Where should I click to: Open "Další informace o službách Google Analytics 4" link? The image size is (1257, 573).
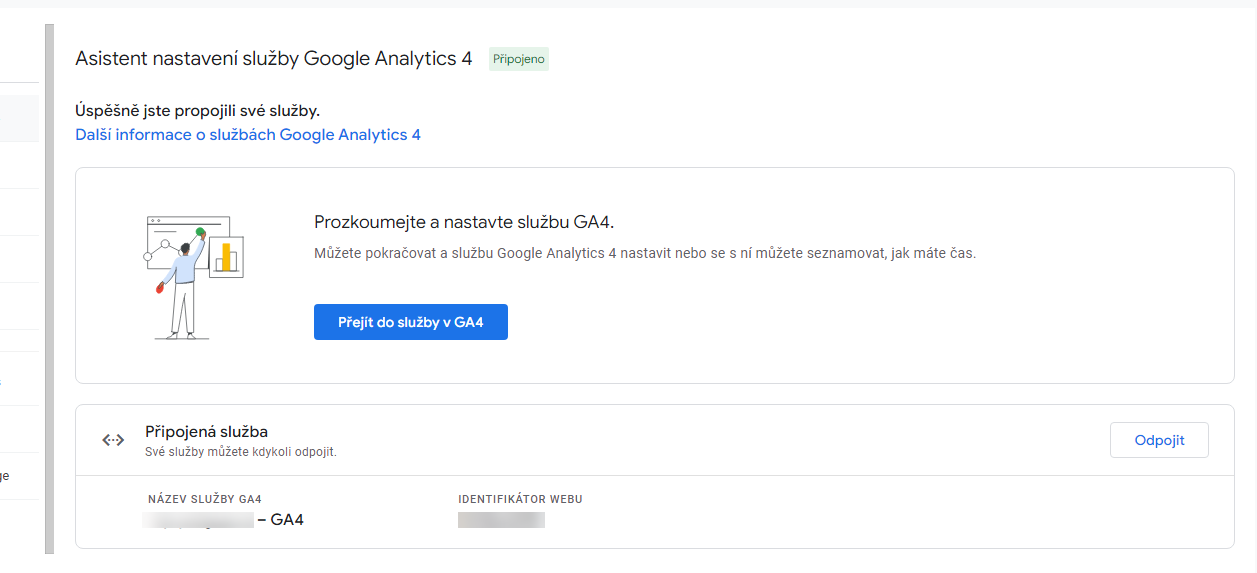click(x=248, y=134)
